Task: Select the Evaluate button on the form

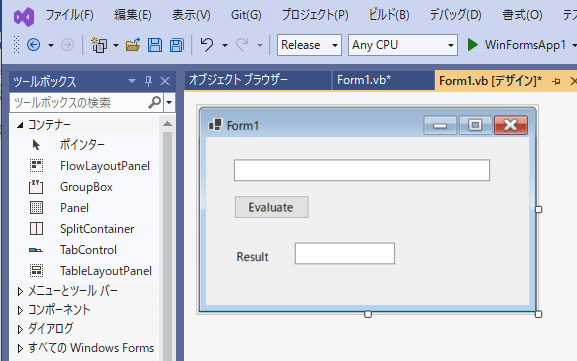Action: pyautogui.click(x=272, y=207)
